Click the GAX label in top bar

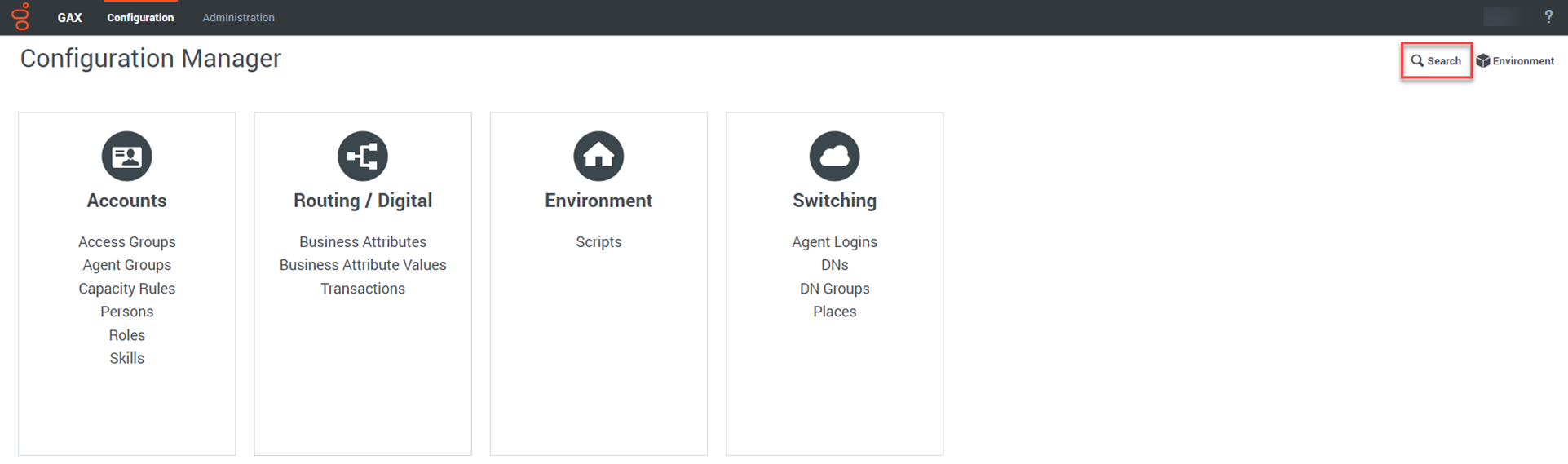click(x=69, y=18)
